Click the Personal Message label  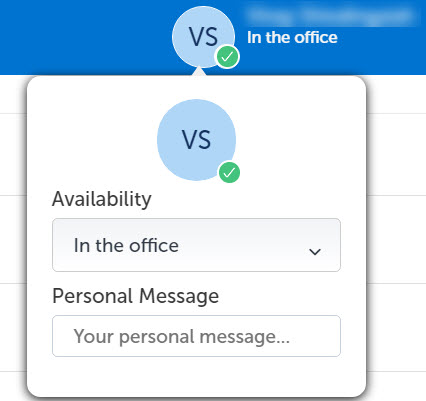click(x=136, y=296)
